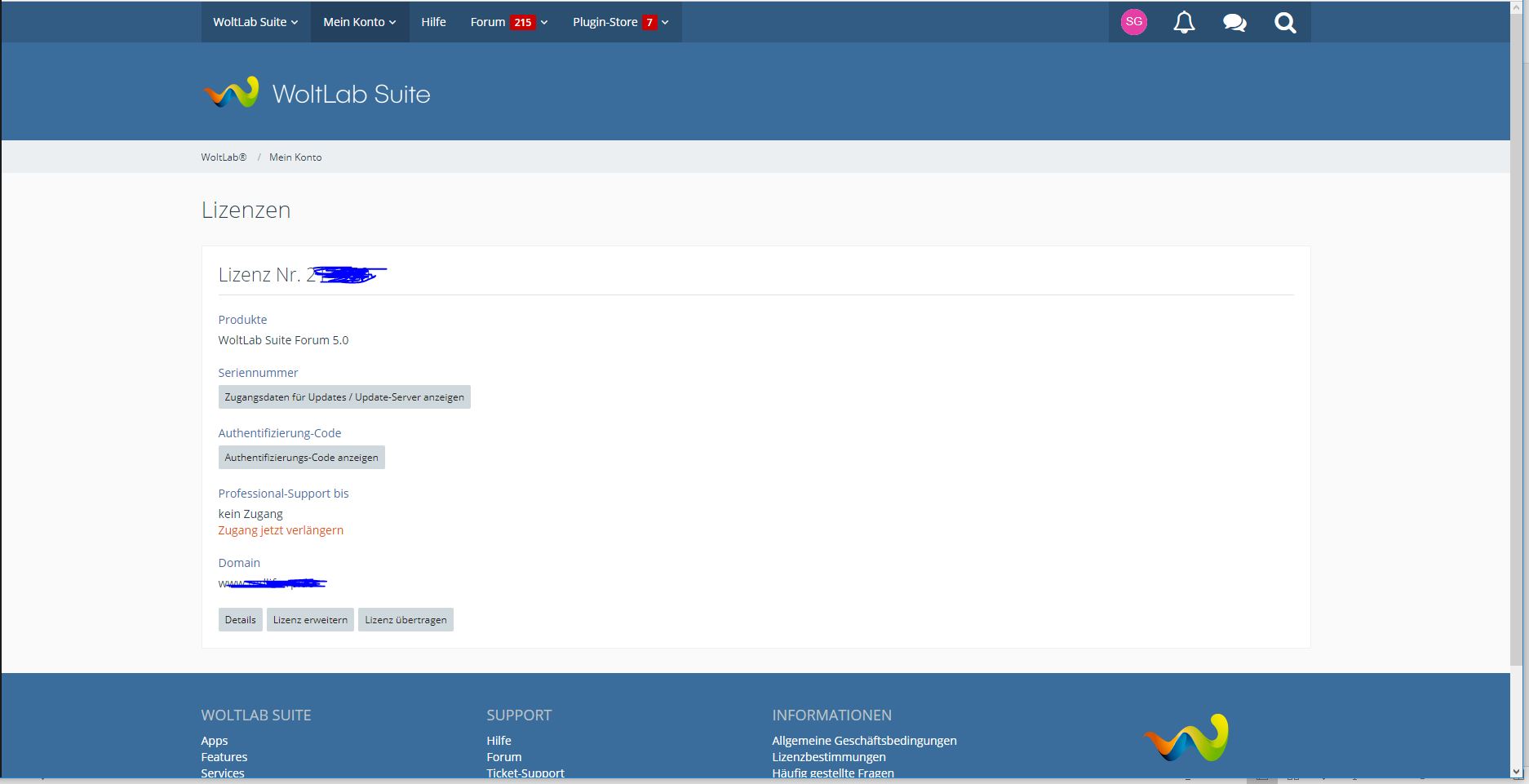Viewport: 1529px width, 784px height.
Task: Go to Hilfe in the top navigation
Action: [433, 22]
